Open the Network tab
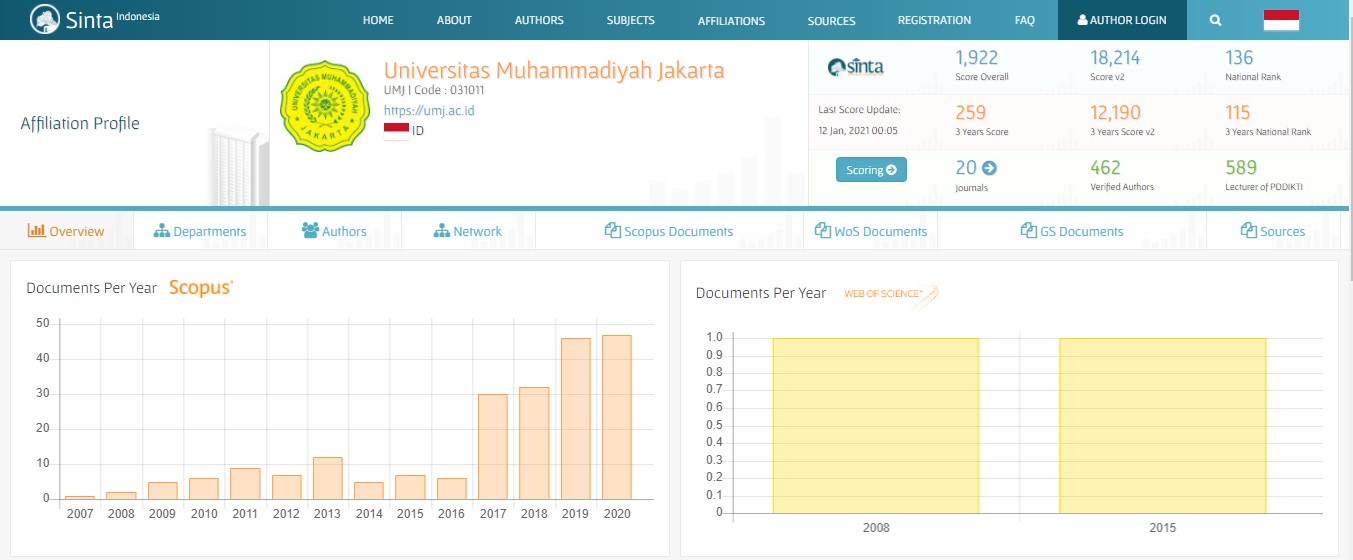 coord(468,231)
